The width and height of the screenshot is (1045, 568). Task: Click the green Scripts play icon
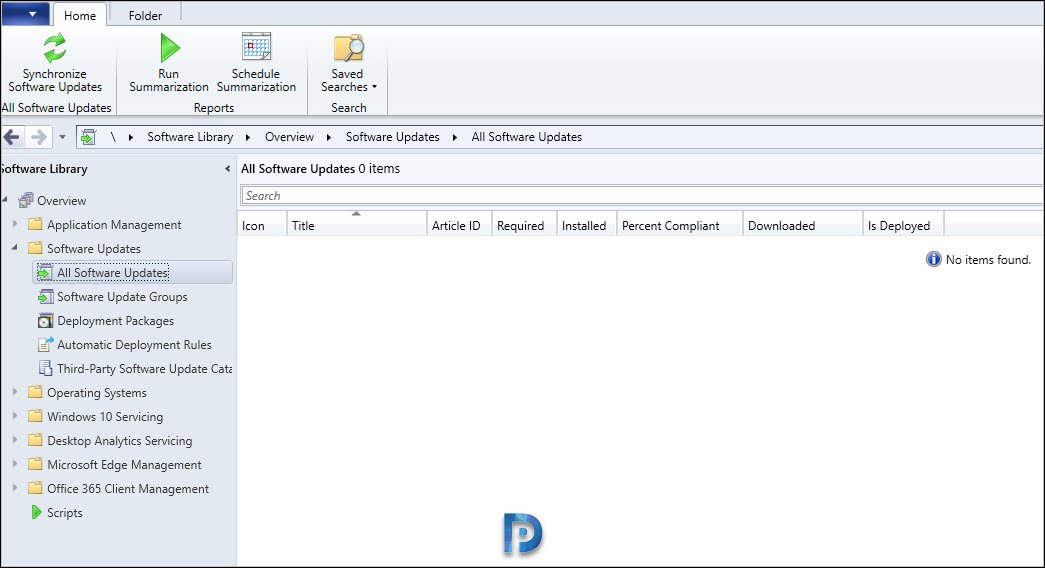click(37, 513)
